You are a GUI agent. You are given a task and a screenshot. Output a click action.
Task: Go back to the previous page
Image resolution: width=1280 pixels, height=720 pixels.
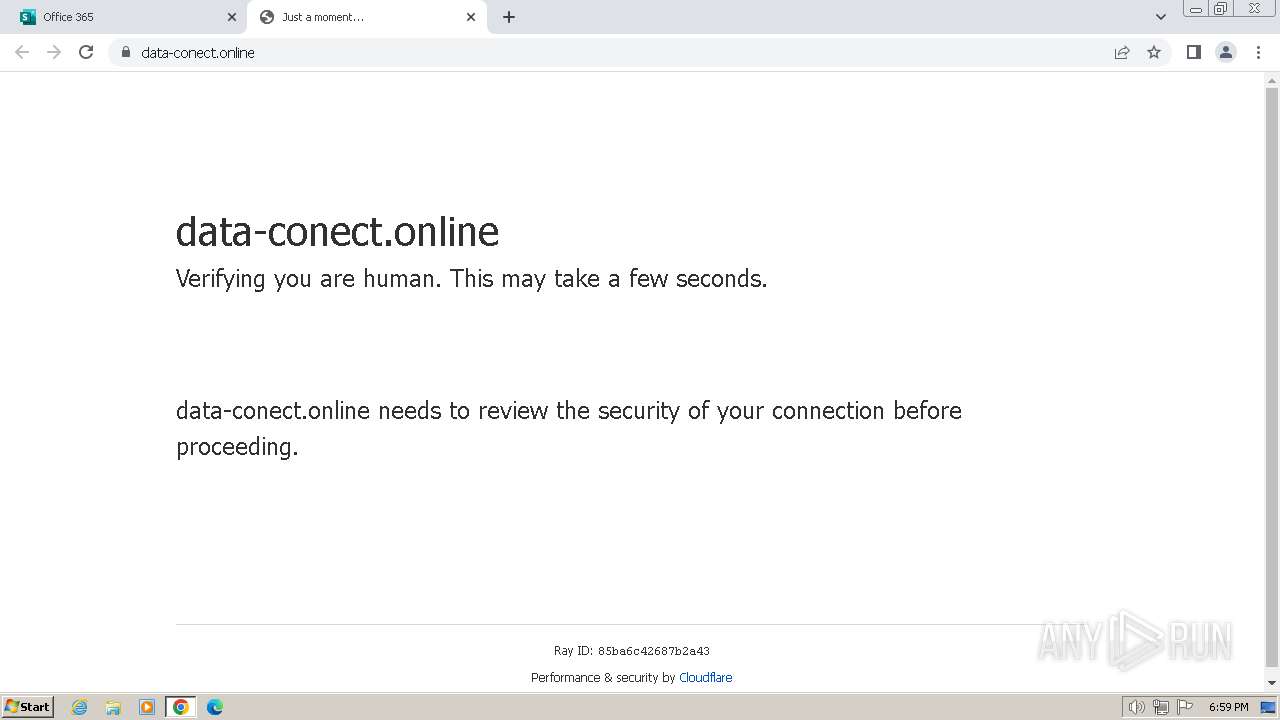22,52
